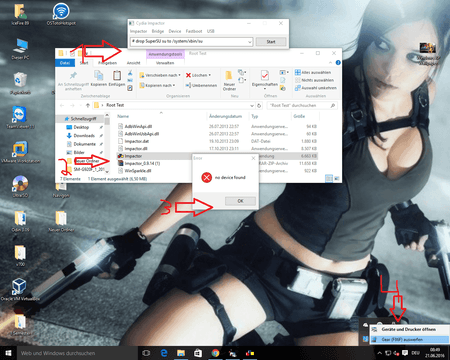
Task: Switch to the Freigeben ribbon tab
Action: (x=107, y=63)
